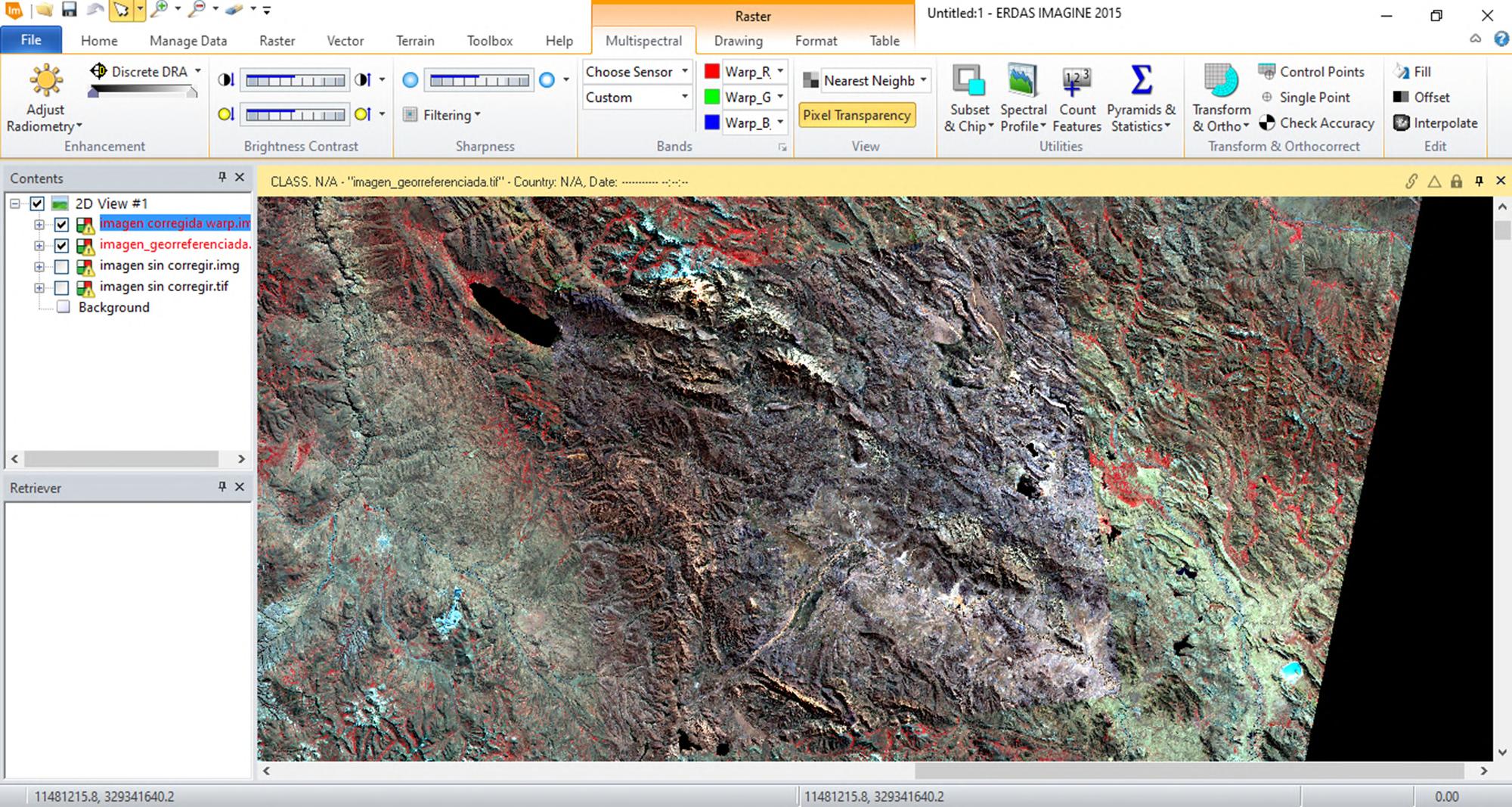Screen dimensions: 1512x807
Task: Click the contrast slider bar
Action: click(295, 80)
